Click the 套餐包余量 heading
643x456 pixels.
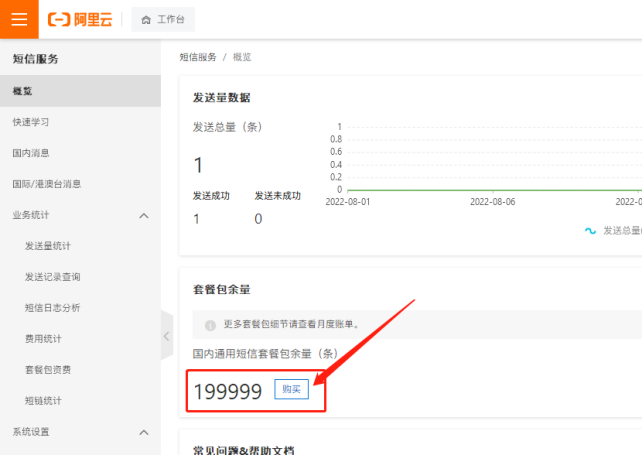(221, 290)
